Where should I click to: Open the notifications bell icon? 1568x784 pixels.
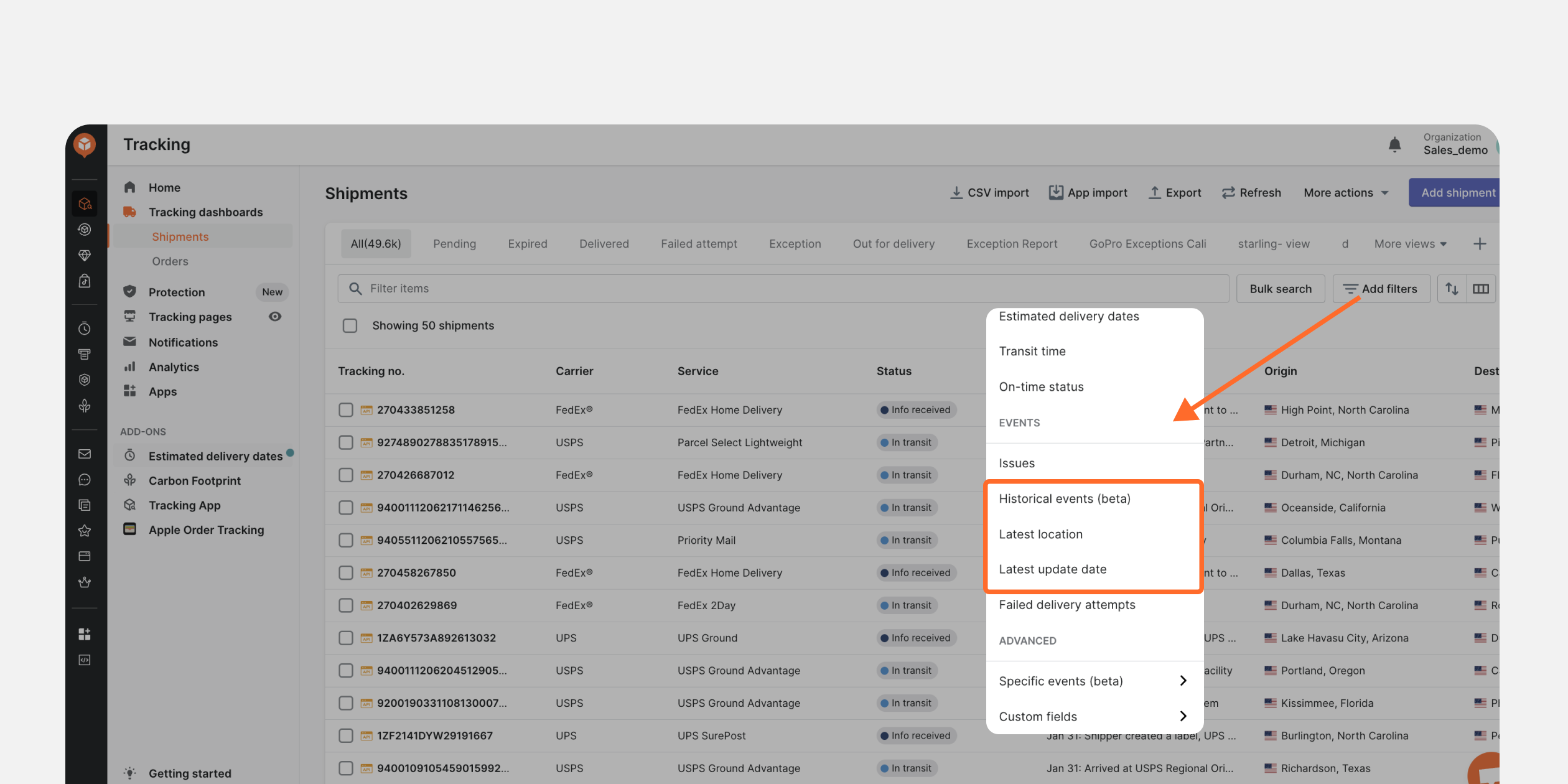[x=1394, y=144]
